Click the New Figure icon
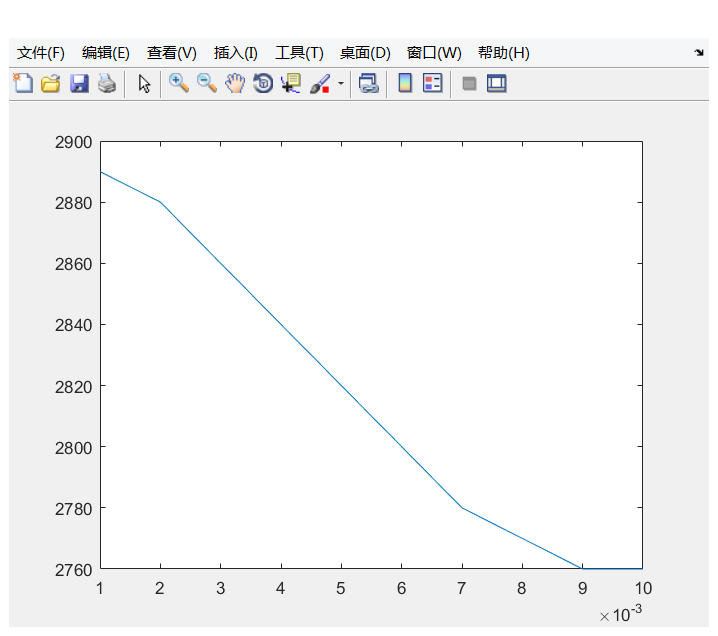 [23, 84]
